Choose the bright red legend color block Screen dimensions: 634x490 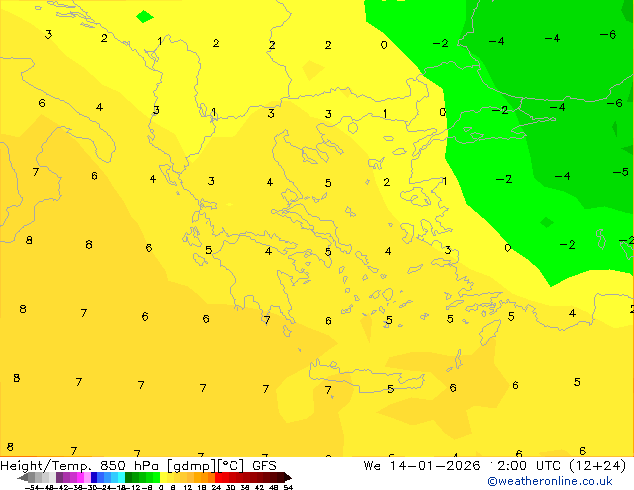tap(218, 477)
